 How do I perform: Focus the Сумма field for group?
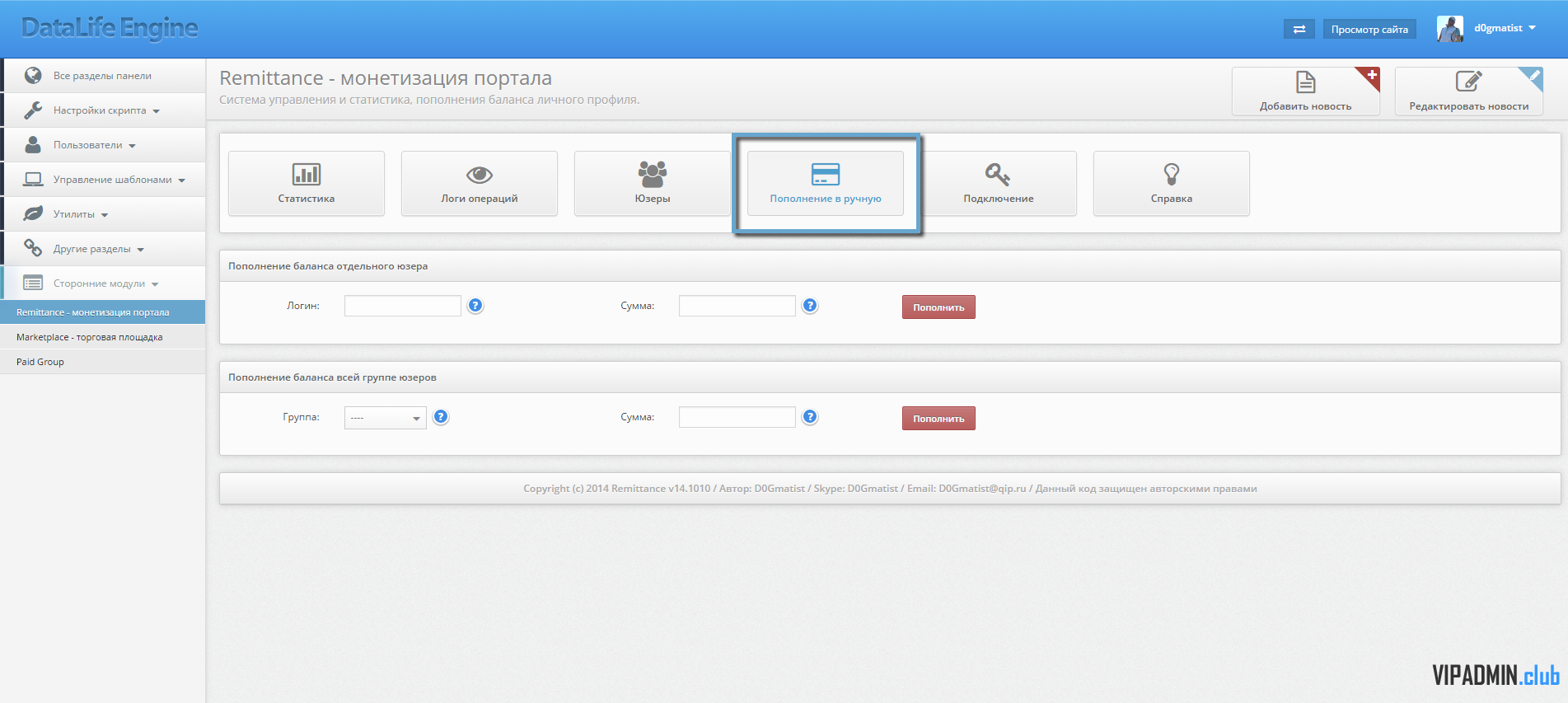click(737, 417)
